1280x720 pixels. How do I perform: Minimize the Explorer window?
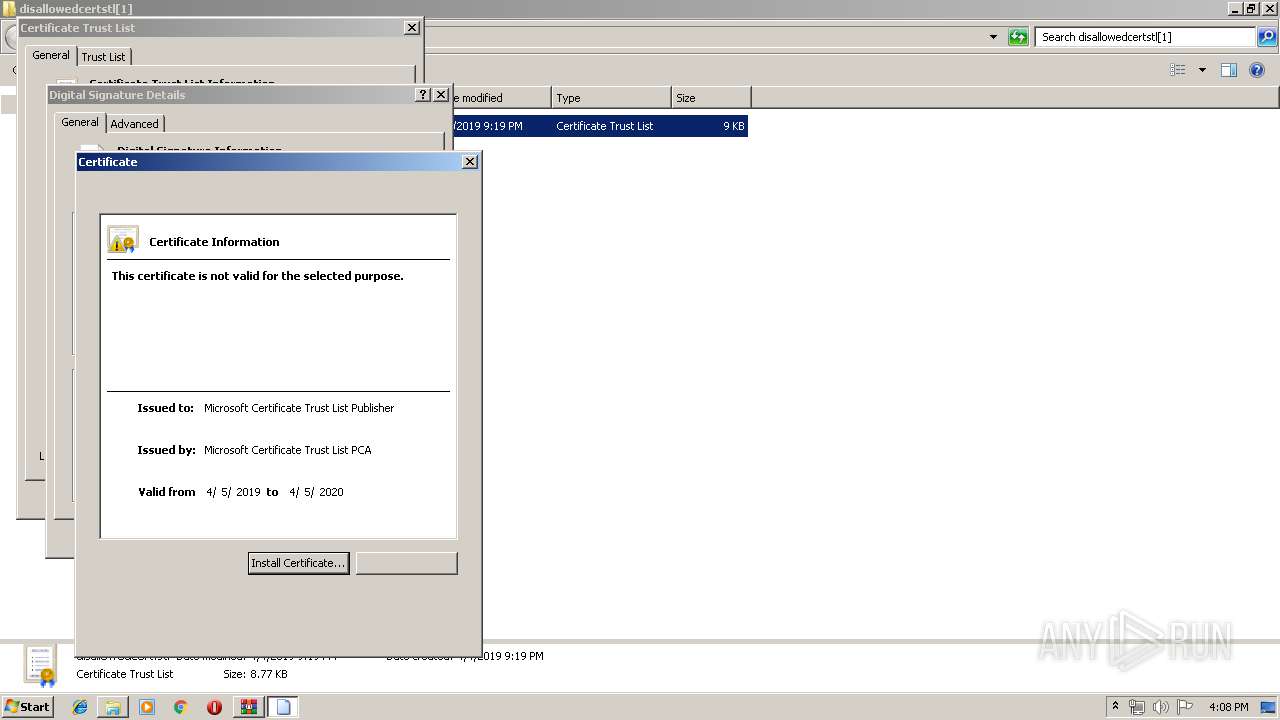click(x=1235, y=8)
